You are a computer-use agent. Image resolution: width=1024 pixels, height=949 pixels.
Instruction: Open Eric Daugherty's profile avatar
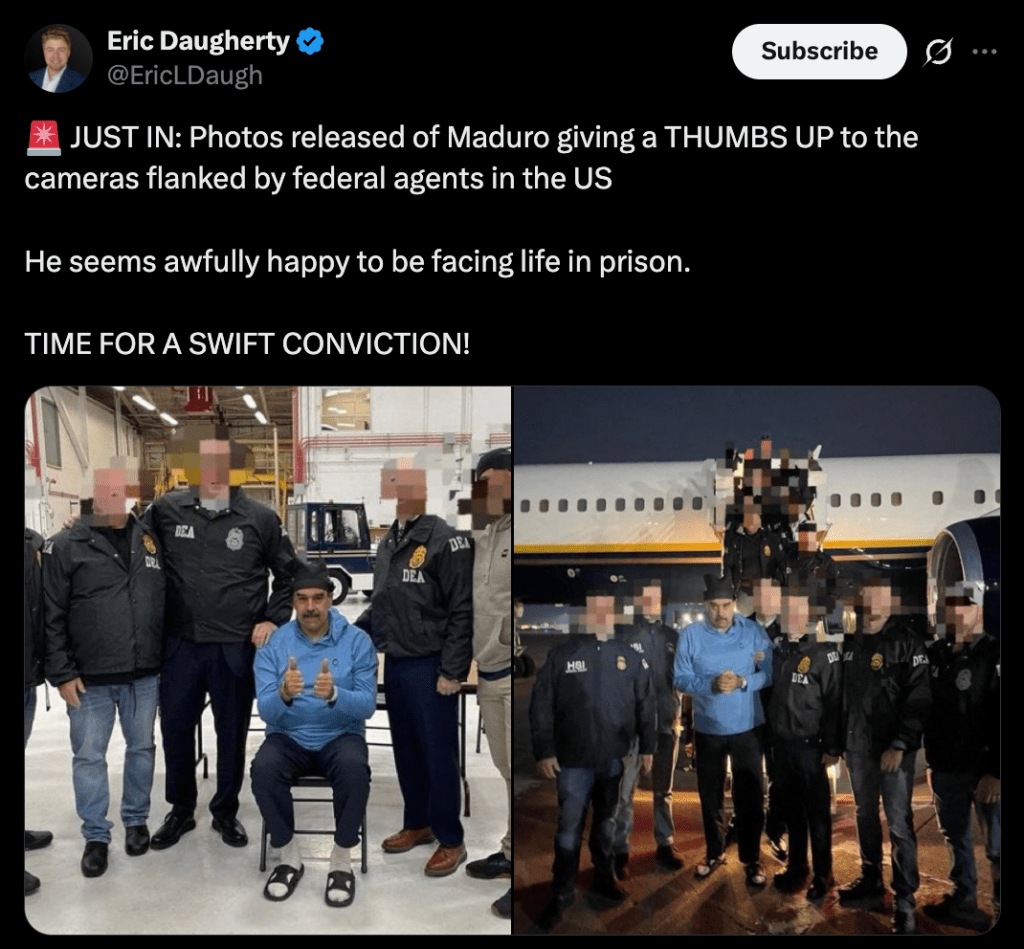click(58, 58)
